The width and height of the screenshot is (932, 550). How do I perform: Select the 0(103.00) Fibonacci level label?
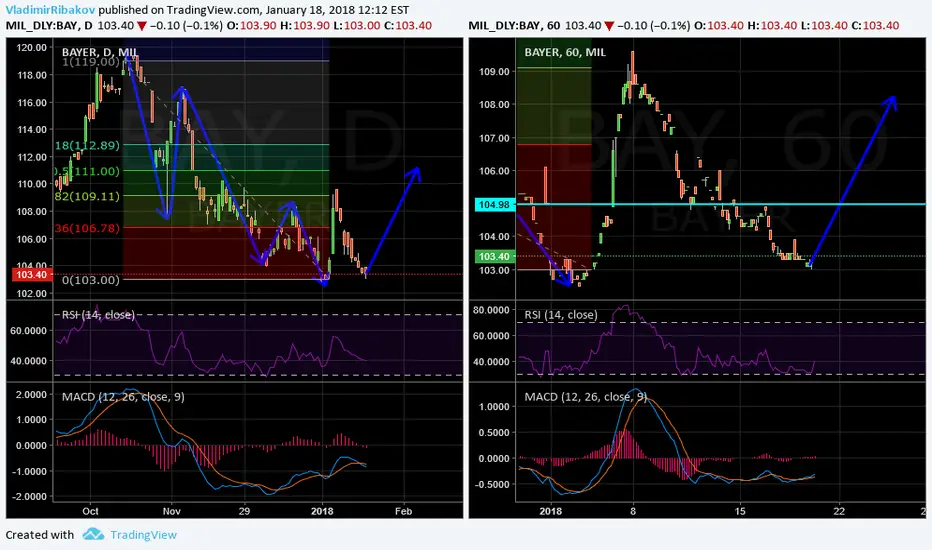[x=90, y=279]
